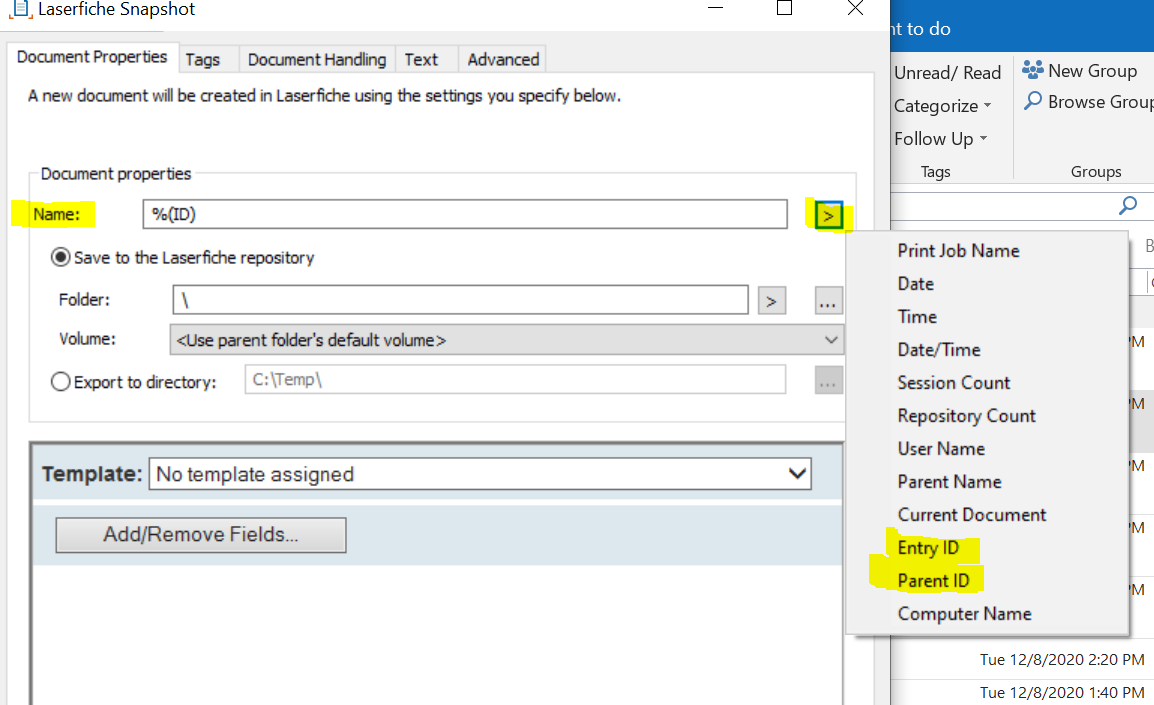
Task: Expand the Template dropdown
Action: tap(798, 473)
